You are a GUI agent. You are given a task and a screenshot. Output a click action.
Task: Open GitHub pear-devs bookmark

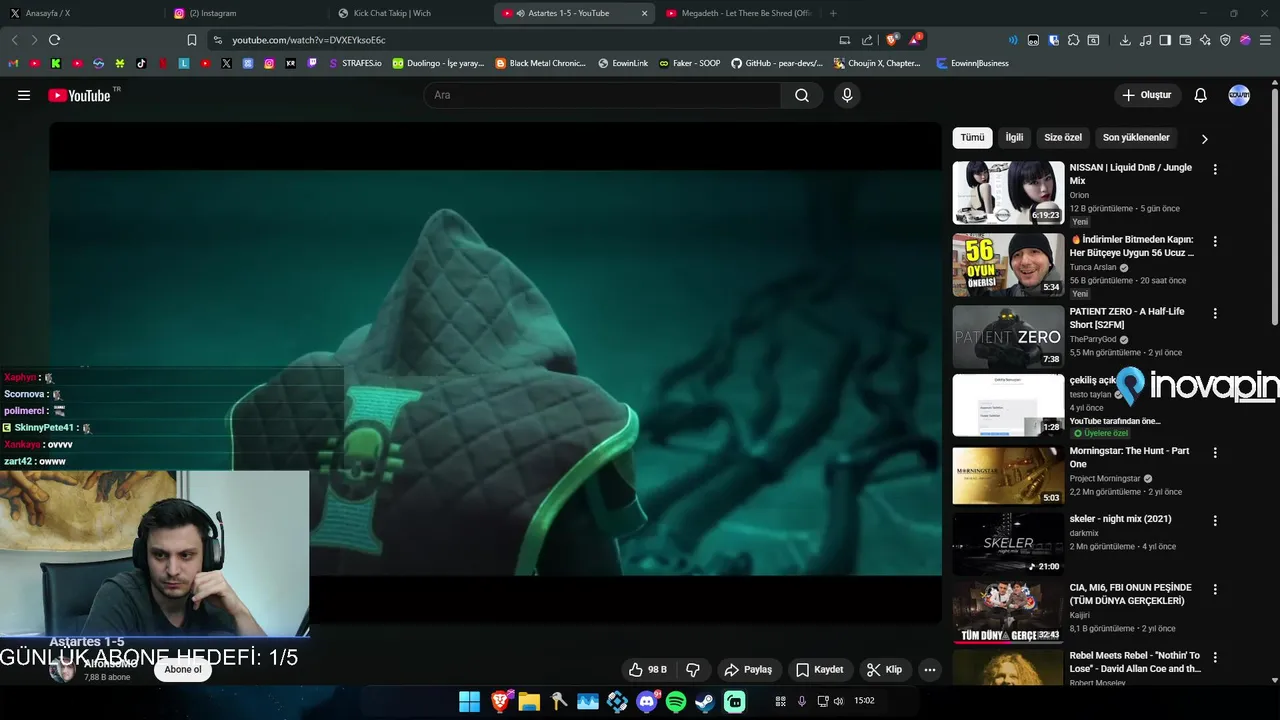tap(776, 63)
